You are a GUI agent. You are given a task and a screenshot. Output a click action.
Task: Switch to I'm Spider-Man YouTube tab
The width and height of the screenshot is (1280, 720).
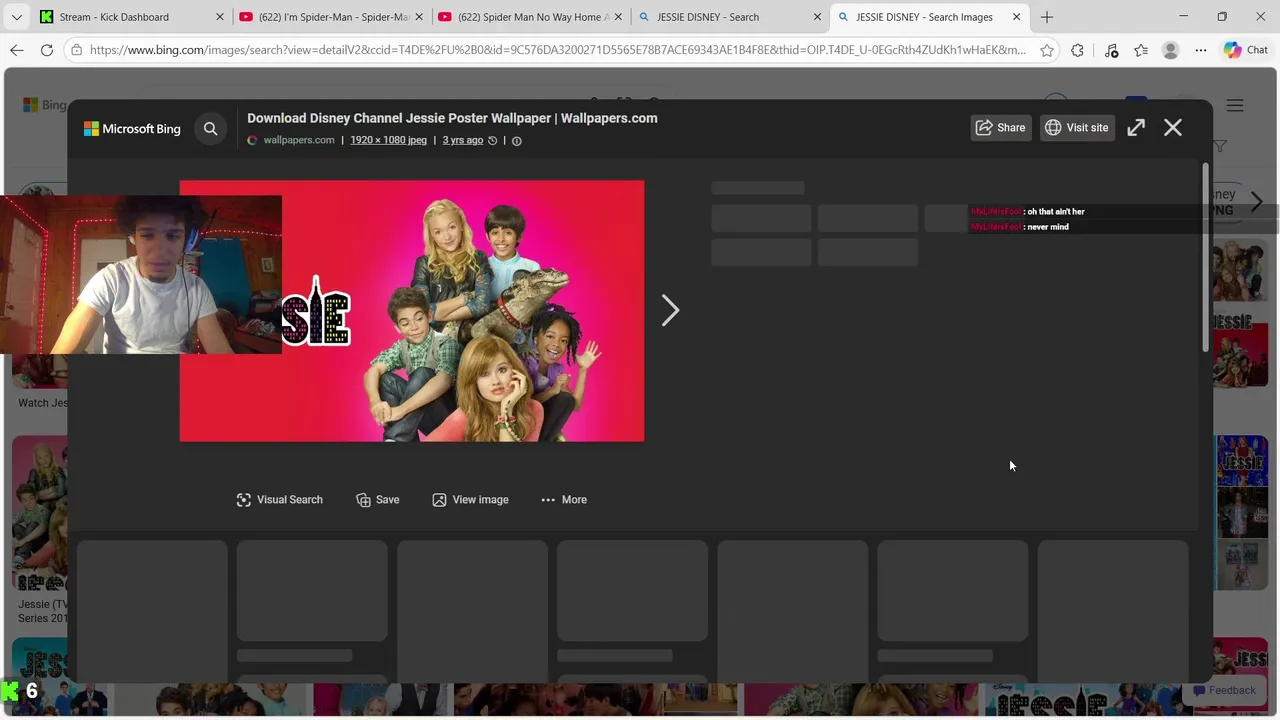coord(332,17)
